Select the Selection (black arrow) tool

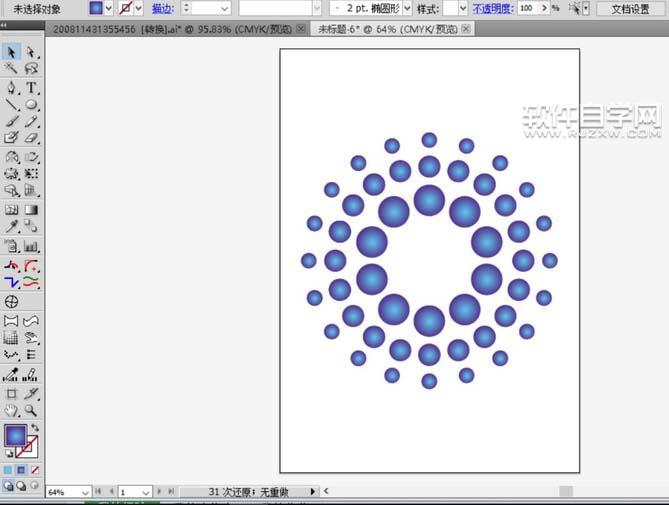[x=11, y=52]
